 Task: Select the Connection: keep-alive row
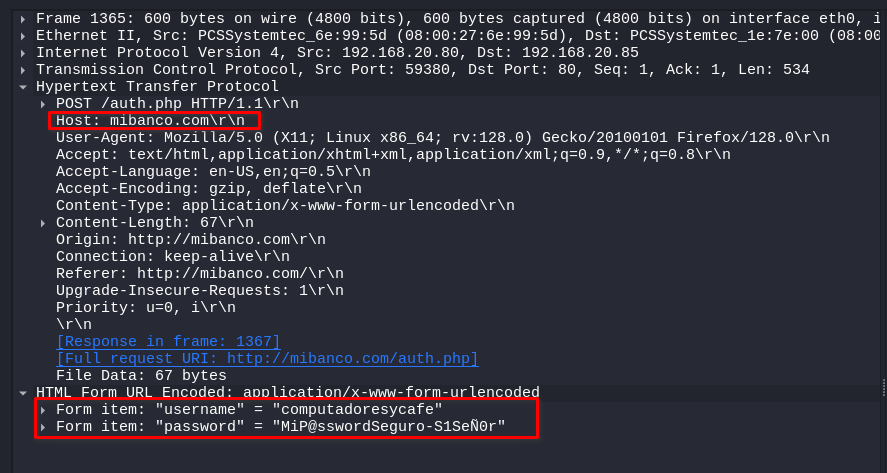click(x=173, y=256)
